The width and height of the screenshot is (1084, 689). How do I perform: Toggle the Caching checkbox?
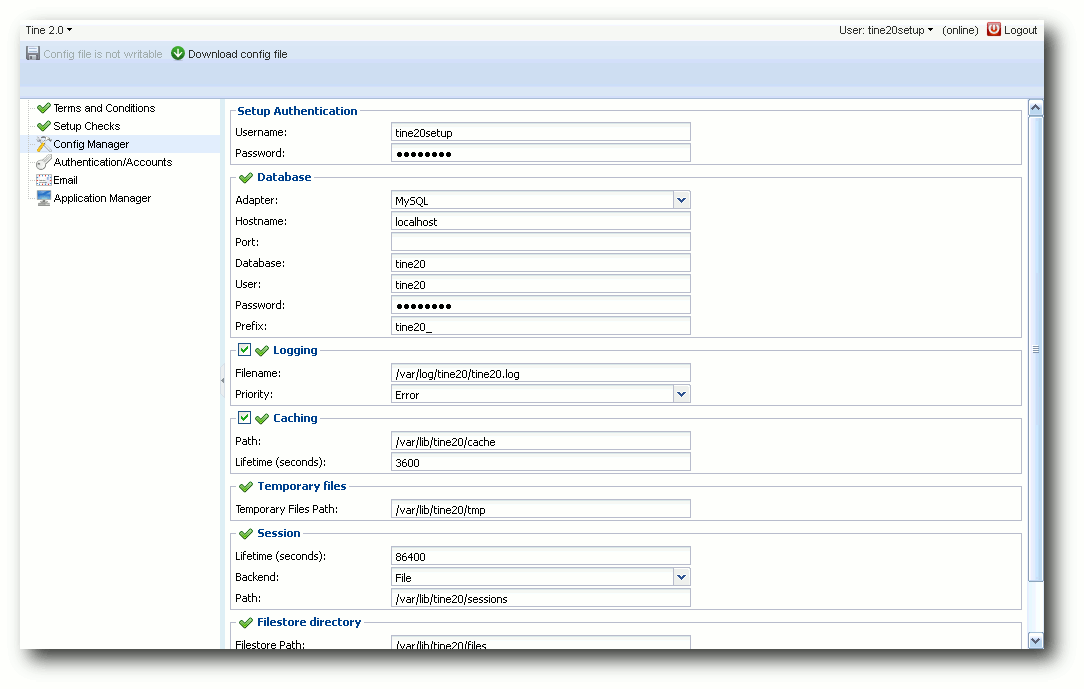(244, 417)
